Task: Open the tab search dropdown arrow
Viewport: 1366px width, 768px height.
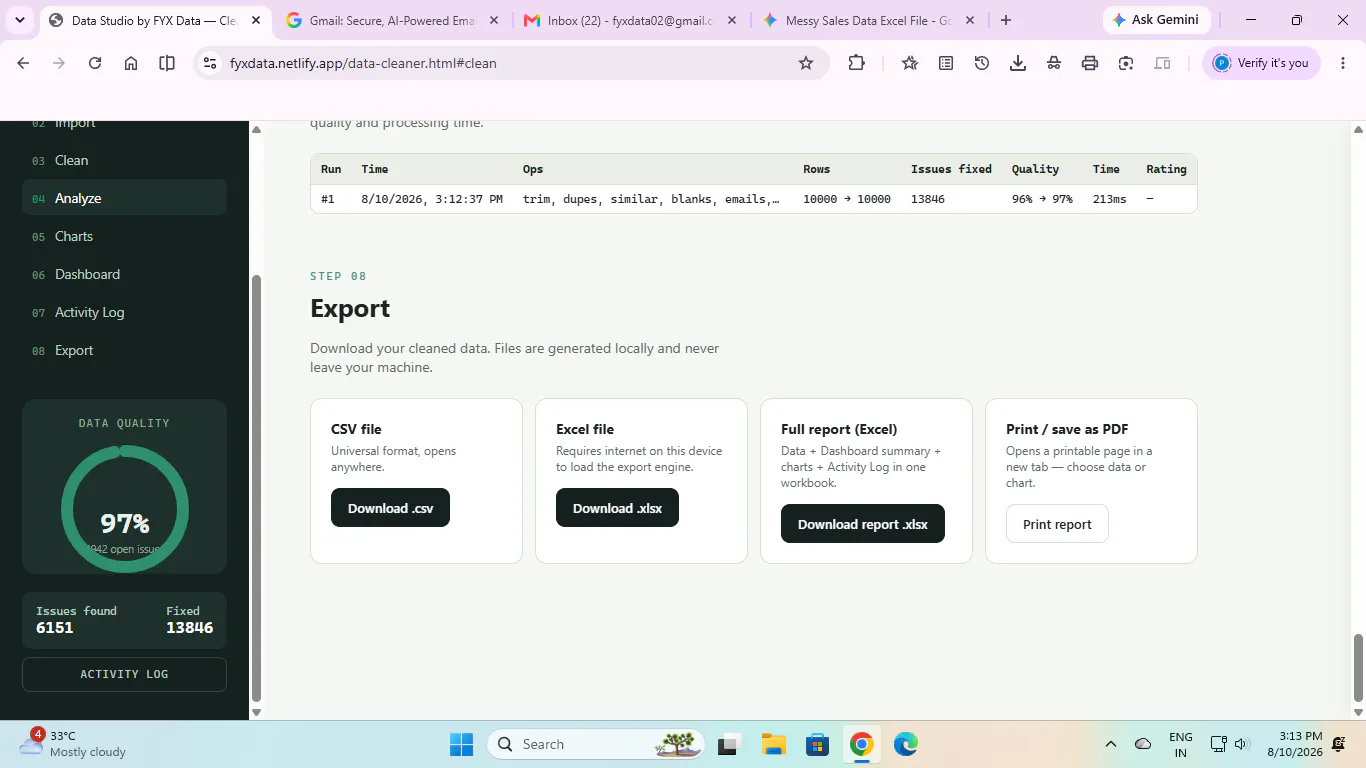Action: click(20, 20)
